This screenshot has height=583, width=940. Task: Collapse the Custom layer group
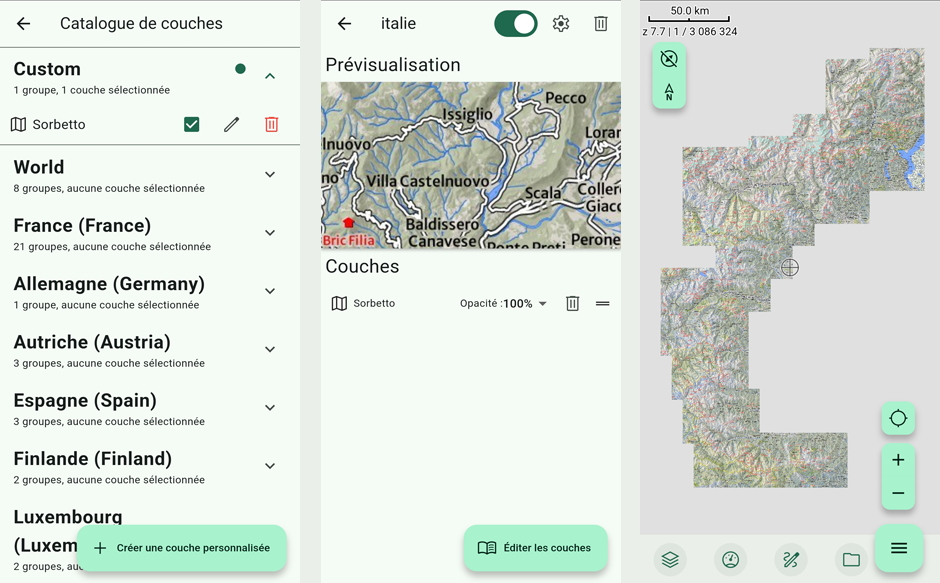270,76
